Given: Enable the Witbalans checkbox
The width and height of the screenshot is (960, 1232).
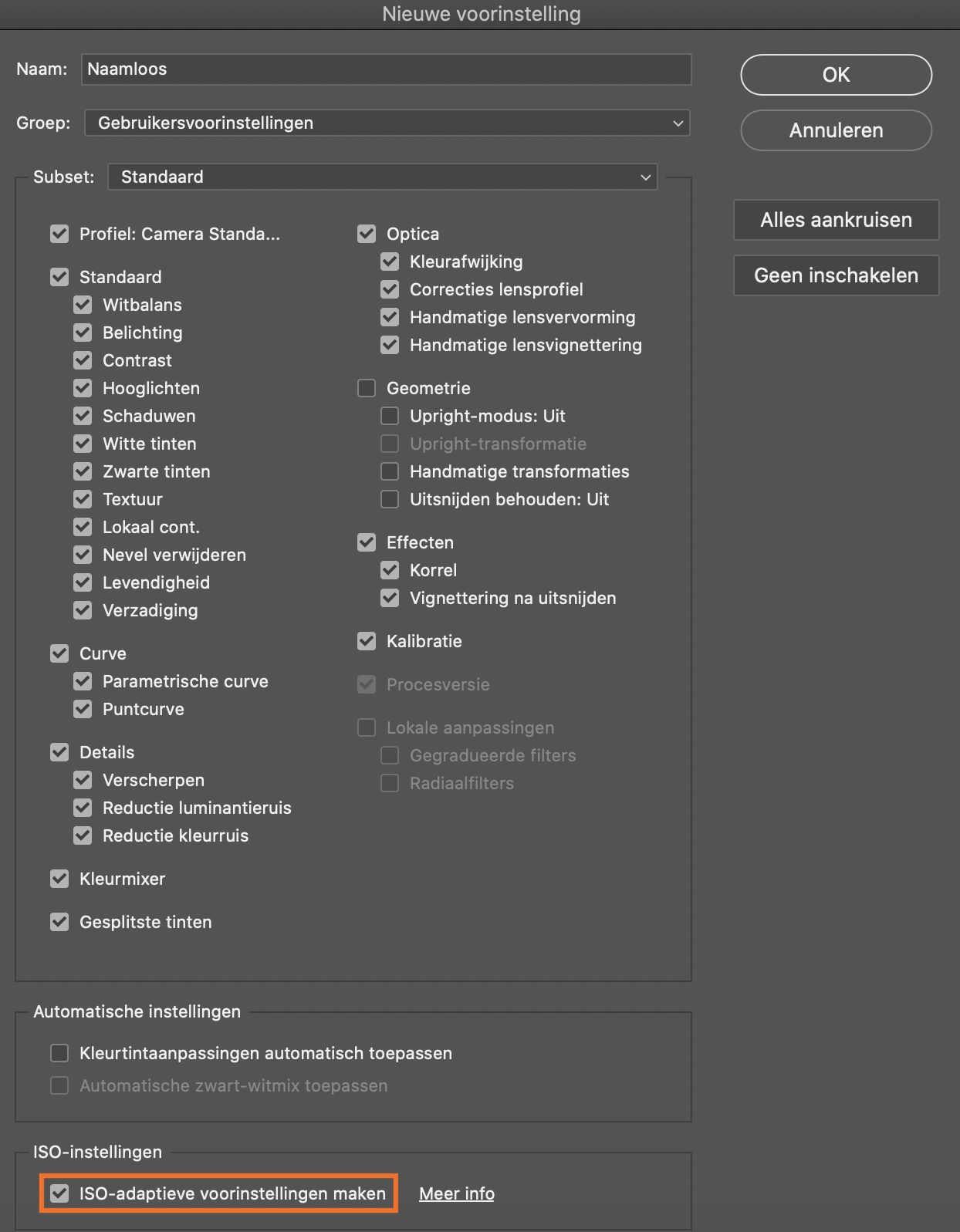Looking at the screenshot, I should 83,305.
